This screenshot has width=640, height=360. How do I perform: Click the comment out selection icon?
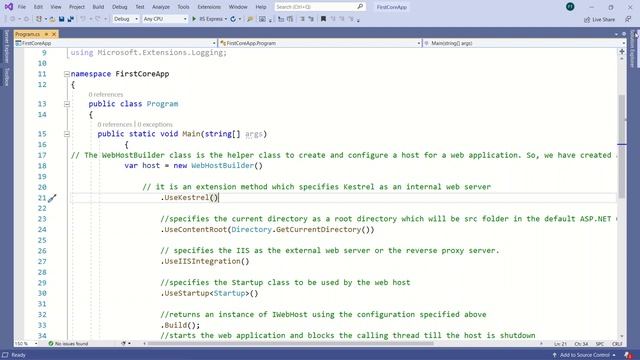click(x=302, y=19)
